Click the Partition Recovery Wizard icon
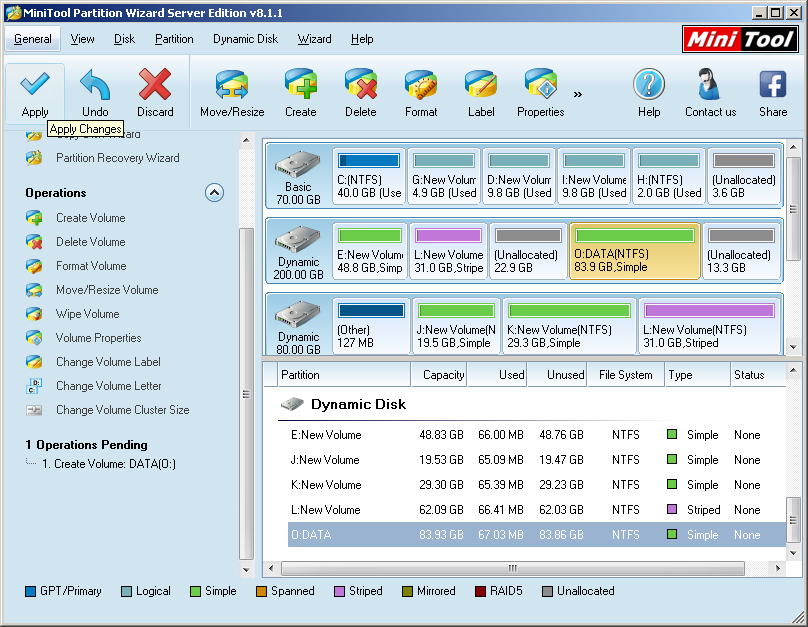The width and height of the screenshot is (808, 627). click(x=34, y=158)
